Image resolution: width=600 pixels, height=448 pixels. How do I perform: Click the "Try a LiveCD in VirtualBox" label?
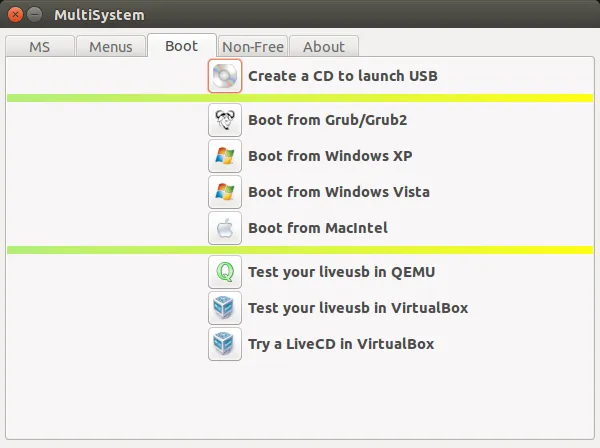click(341, 344)
